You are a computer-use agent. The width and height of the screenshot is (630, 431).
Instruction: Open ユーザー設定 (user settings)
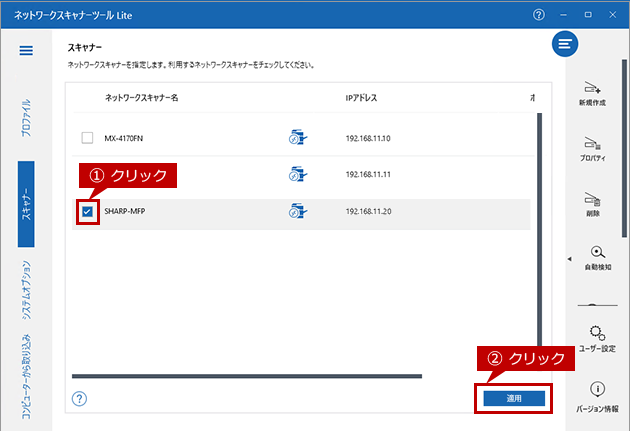pyautogui.click(x=597, y=339)
